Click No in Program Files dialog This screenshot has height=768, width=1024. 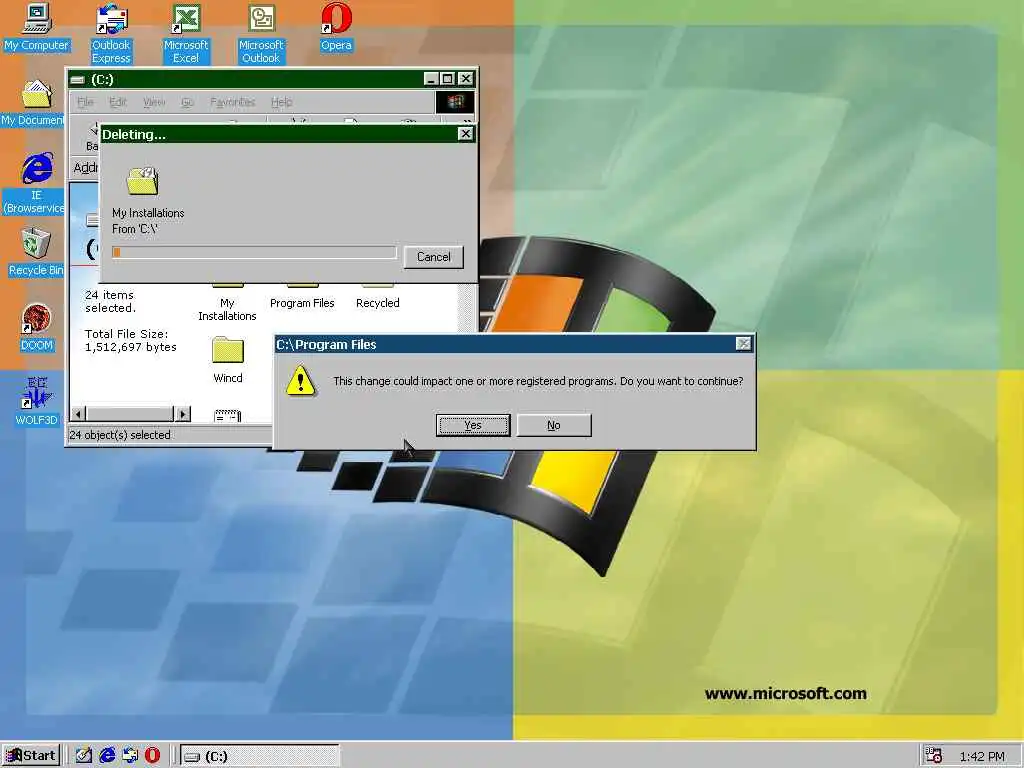click(x=554, y=425)
